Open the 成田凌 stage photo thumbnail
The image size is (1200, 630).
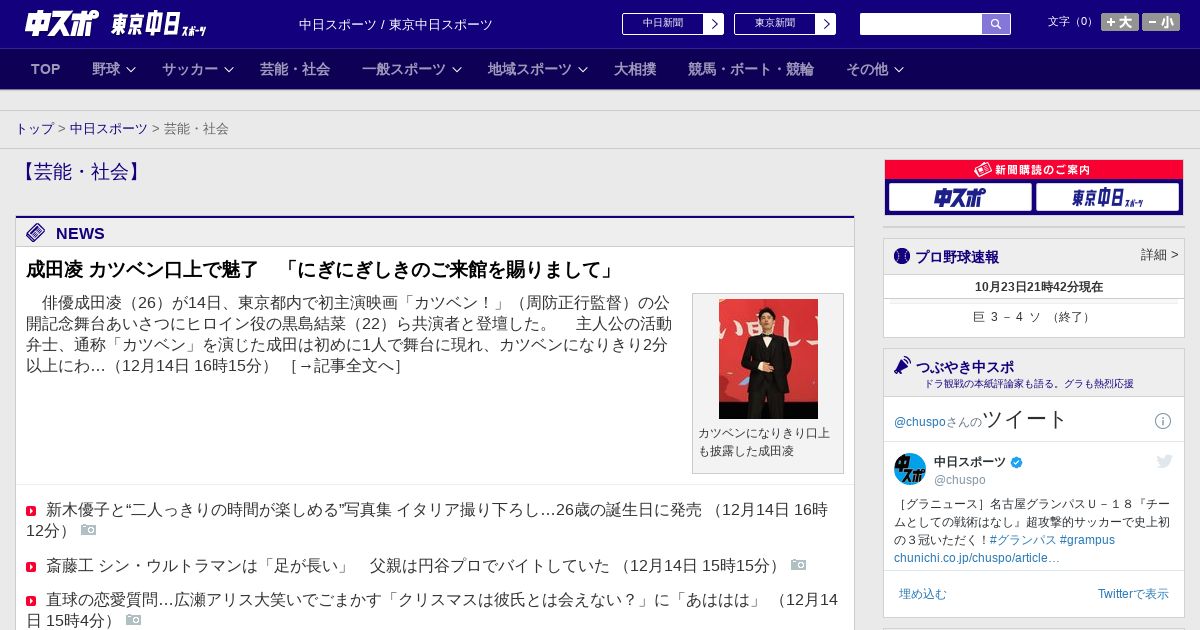pyautogui.click(x=768, y=359)
